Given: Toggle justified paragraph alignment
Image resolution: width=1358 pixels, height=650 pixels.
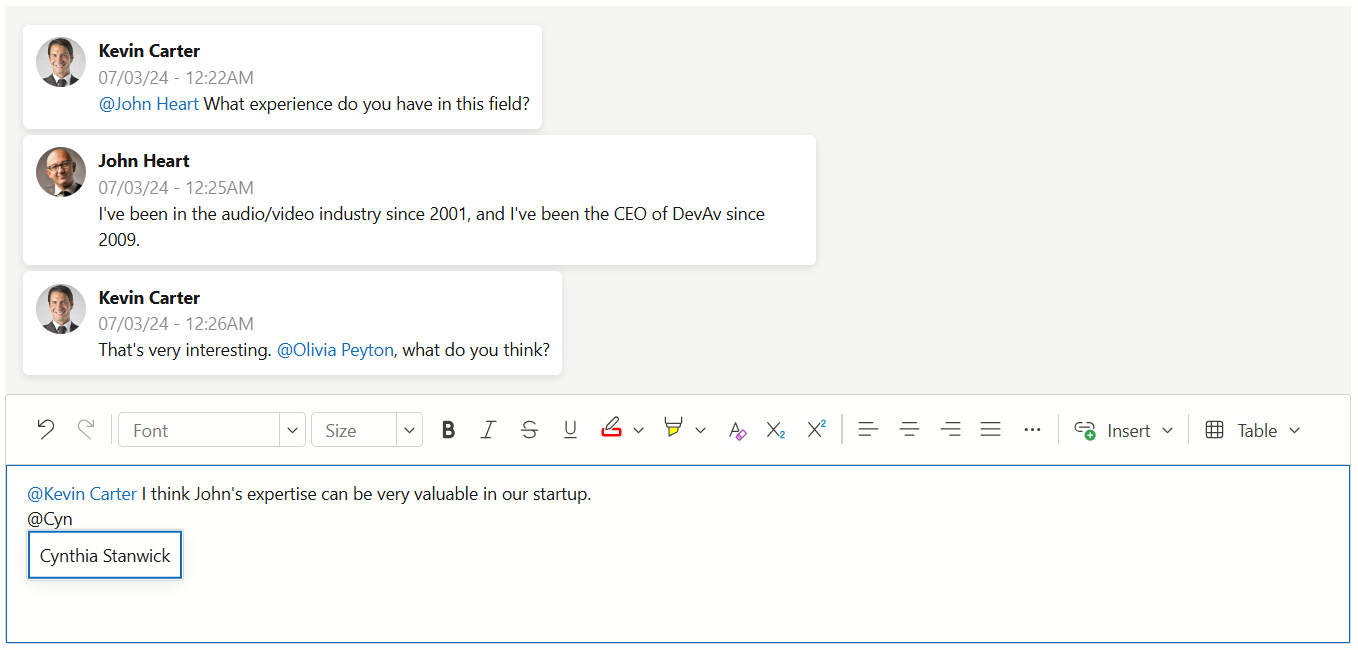Looking at the screenshot, I should [x=990, y=429].
